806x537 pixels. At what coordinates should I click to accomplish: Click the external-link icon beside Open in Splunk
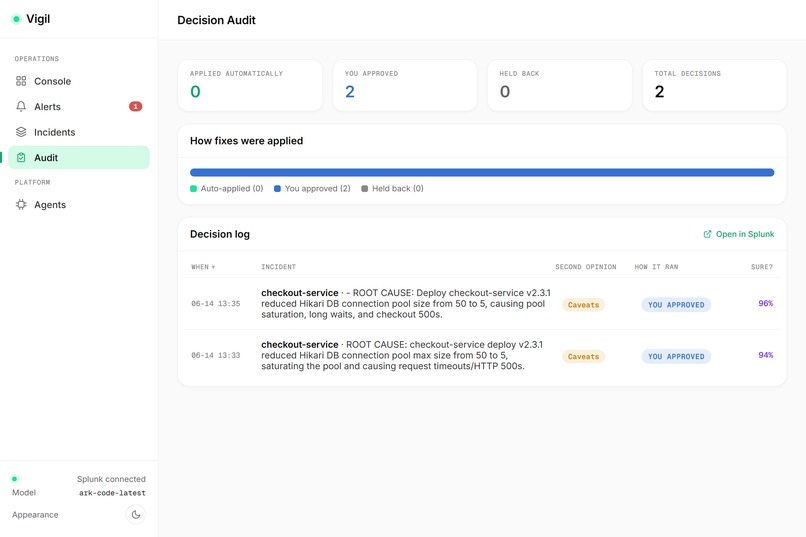[x=707, y=234]
